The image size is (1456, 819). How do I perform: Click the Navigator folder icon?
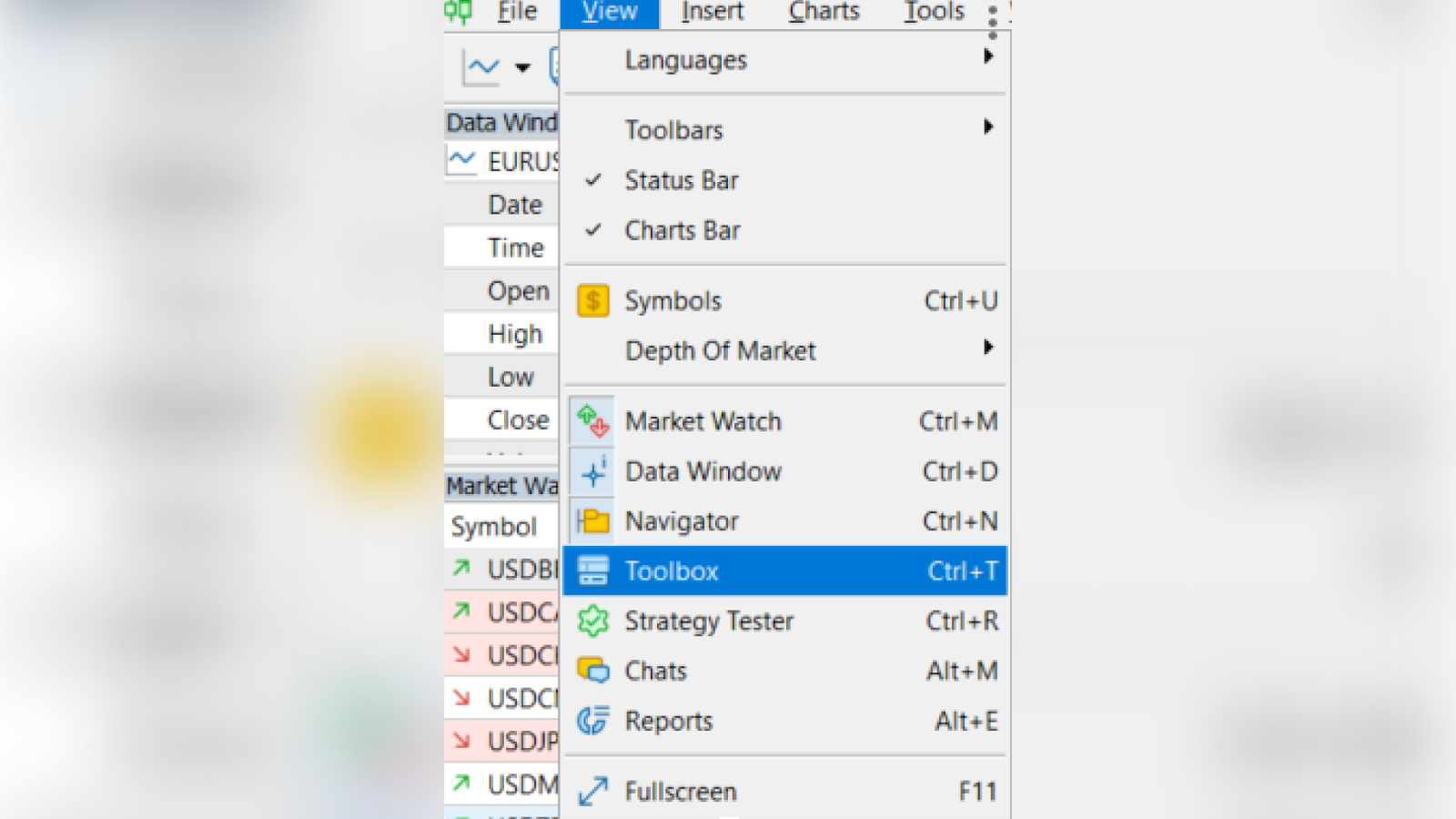coord(593,521)
